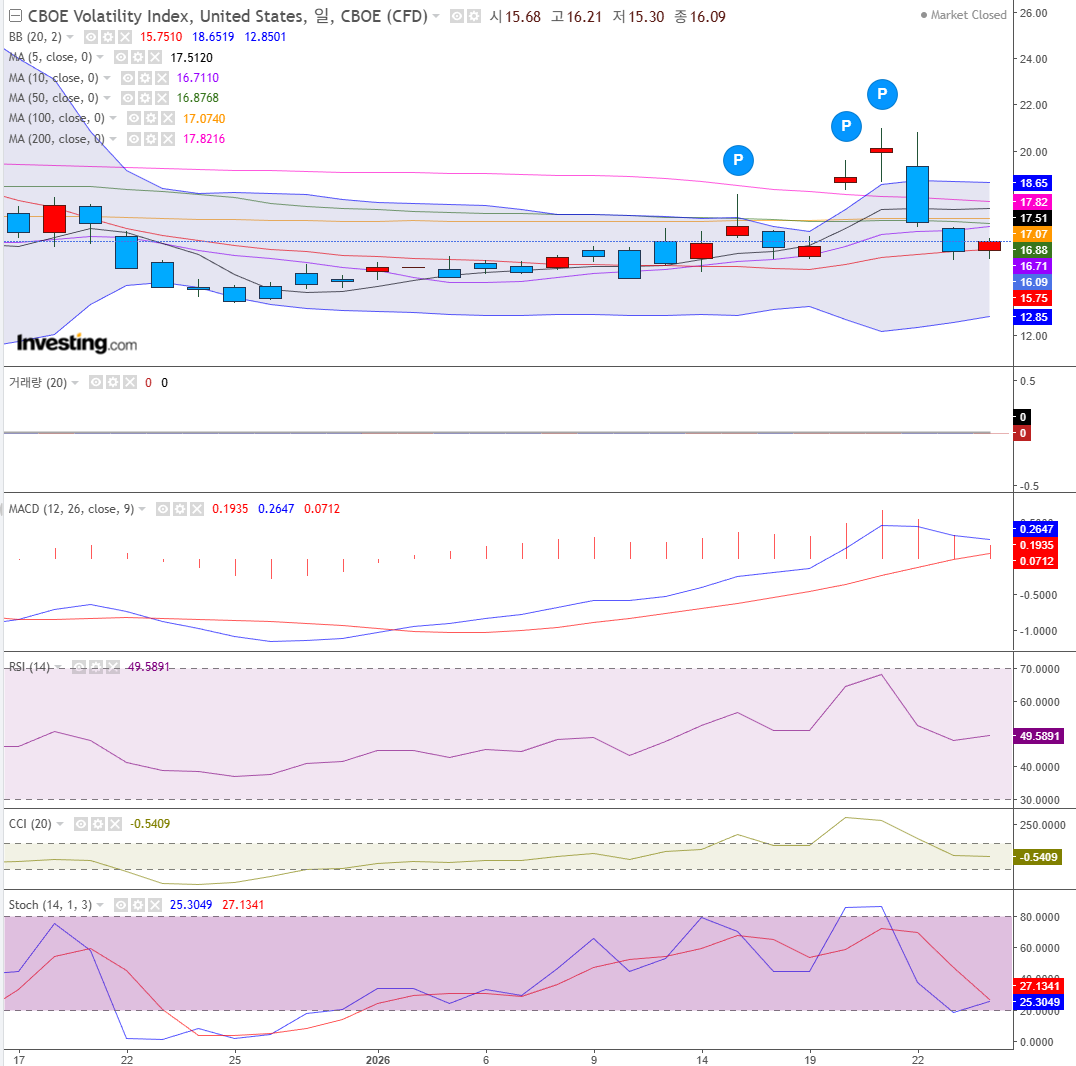Click the blue 18.65 price axis label
This screenshot has height=1066, width=1076.
pos(1033,183)
